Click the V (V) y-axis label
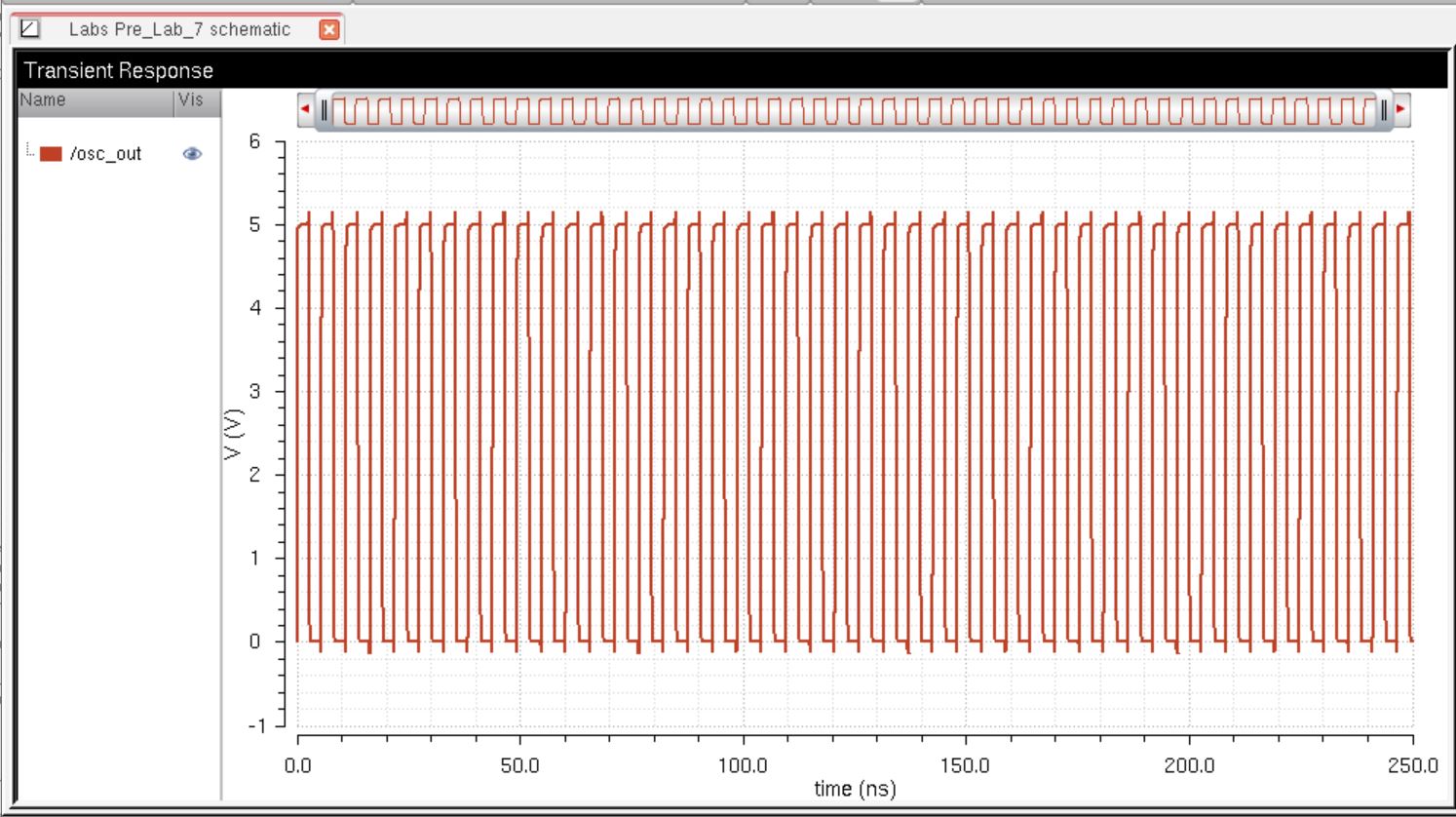The height and width of the screenshot is (817, 1456). pyautogui.click(x=233, y=434)
